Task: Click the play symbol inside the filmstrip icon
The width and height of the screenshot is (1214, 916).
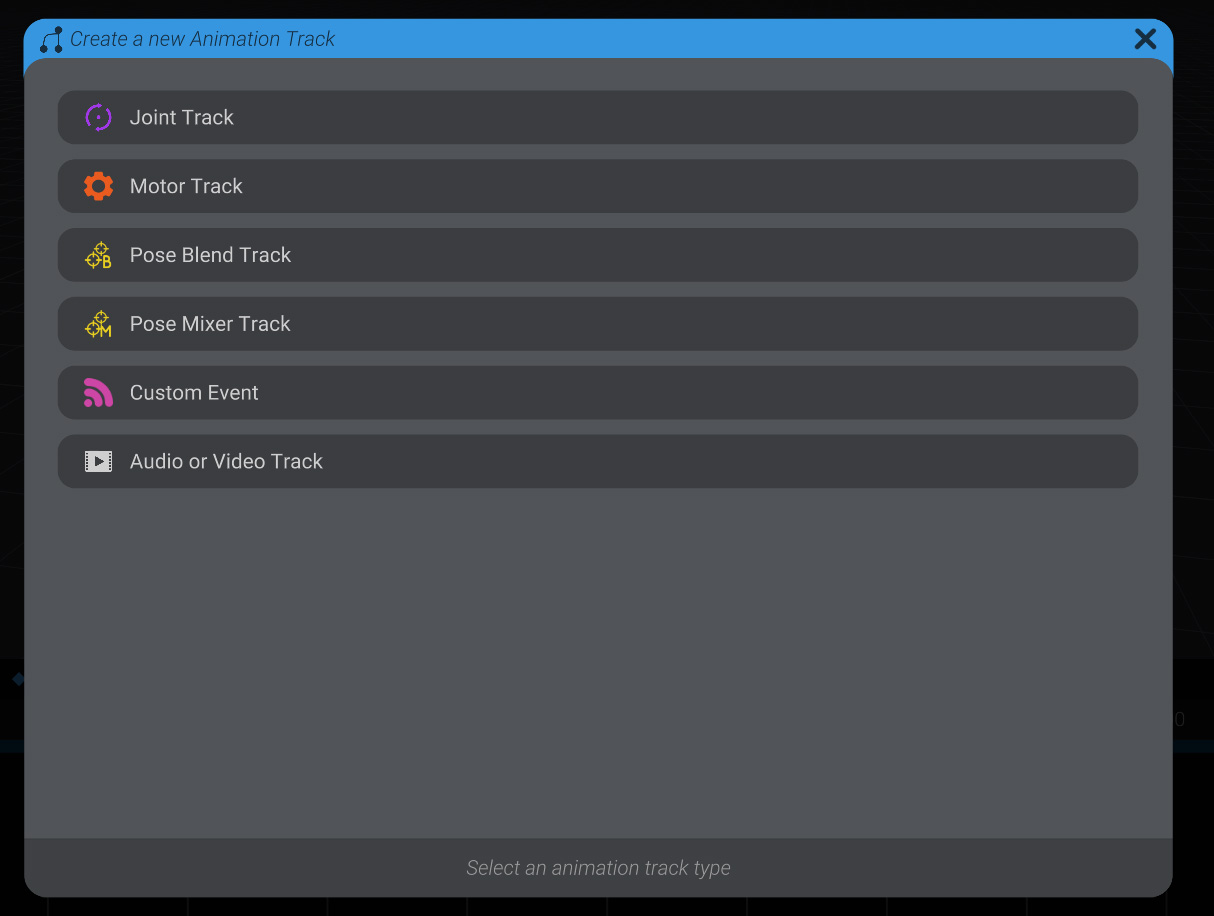Action: pos(98,461)
